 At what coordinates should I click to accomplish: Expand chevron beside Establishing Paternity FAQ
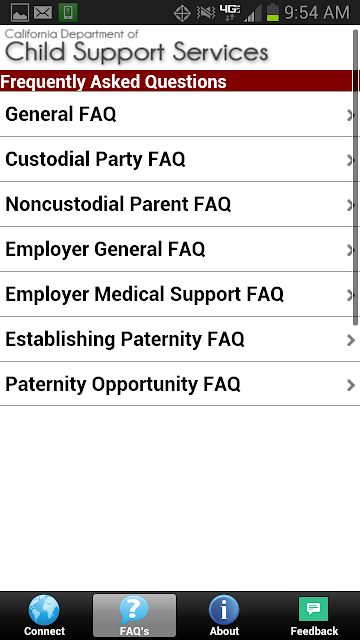(351, 340)
